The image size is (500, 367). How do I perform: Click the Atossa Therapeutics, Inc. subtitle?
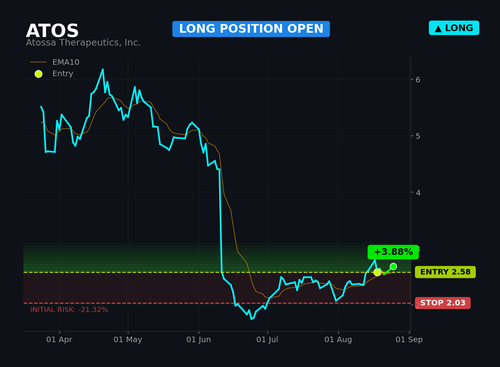pos(83,43)
